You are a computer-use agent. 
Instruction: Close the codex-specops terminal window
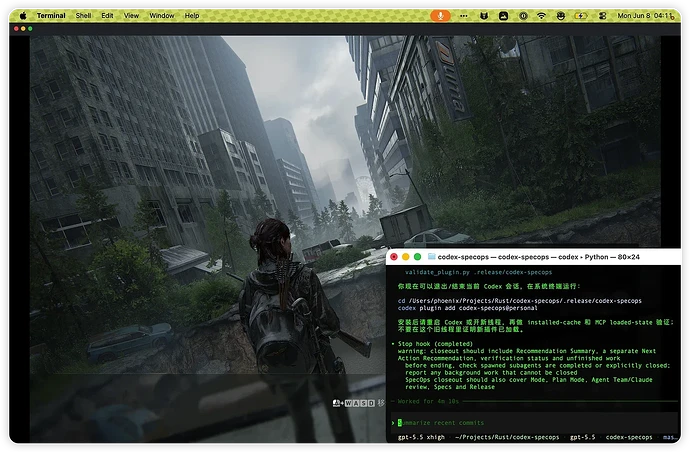click(394, 257)
